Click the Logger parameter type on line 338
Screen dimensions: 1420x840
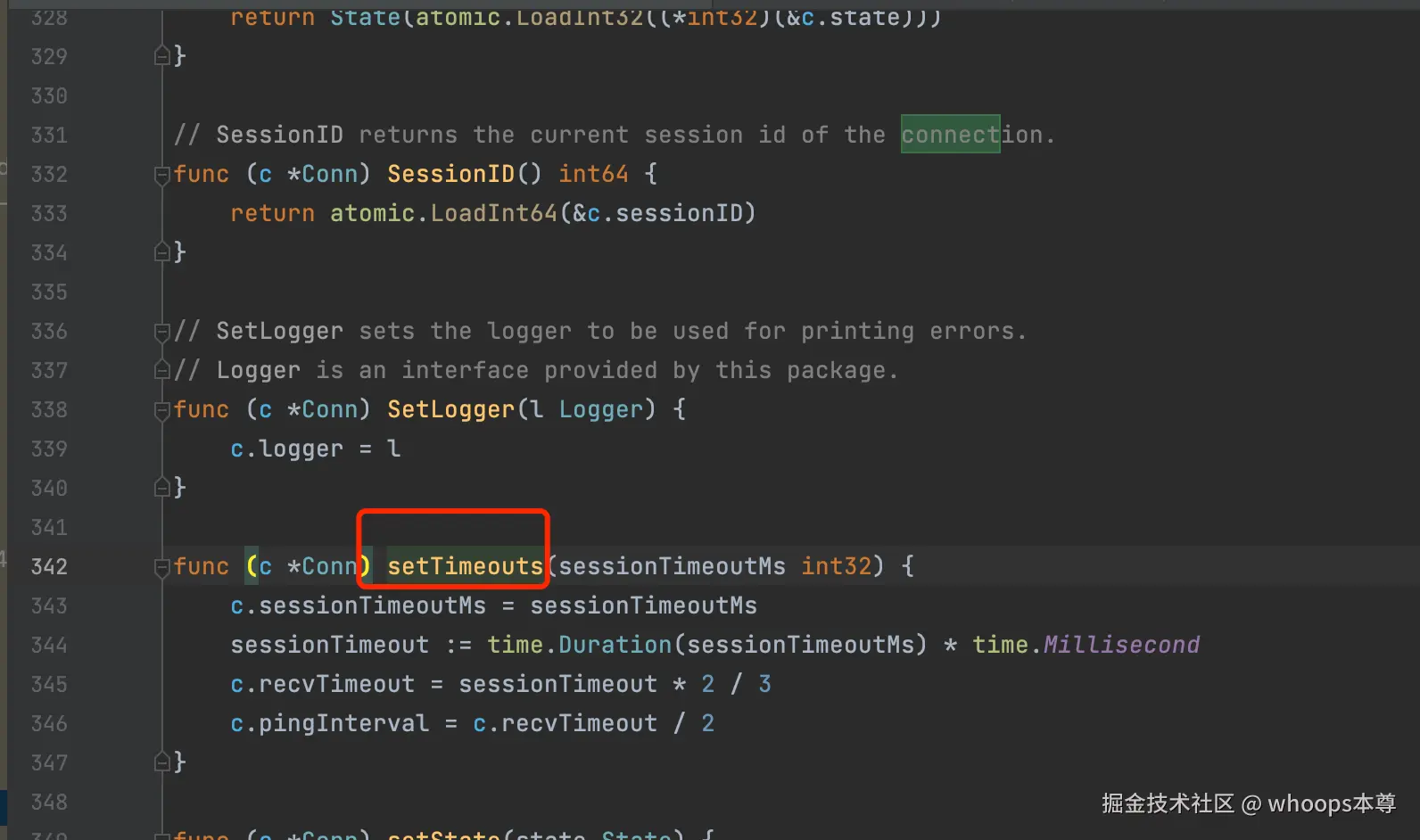pyautogui.click(x=600, y=409)
